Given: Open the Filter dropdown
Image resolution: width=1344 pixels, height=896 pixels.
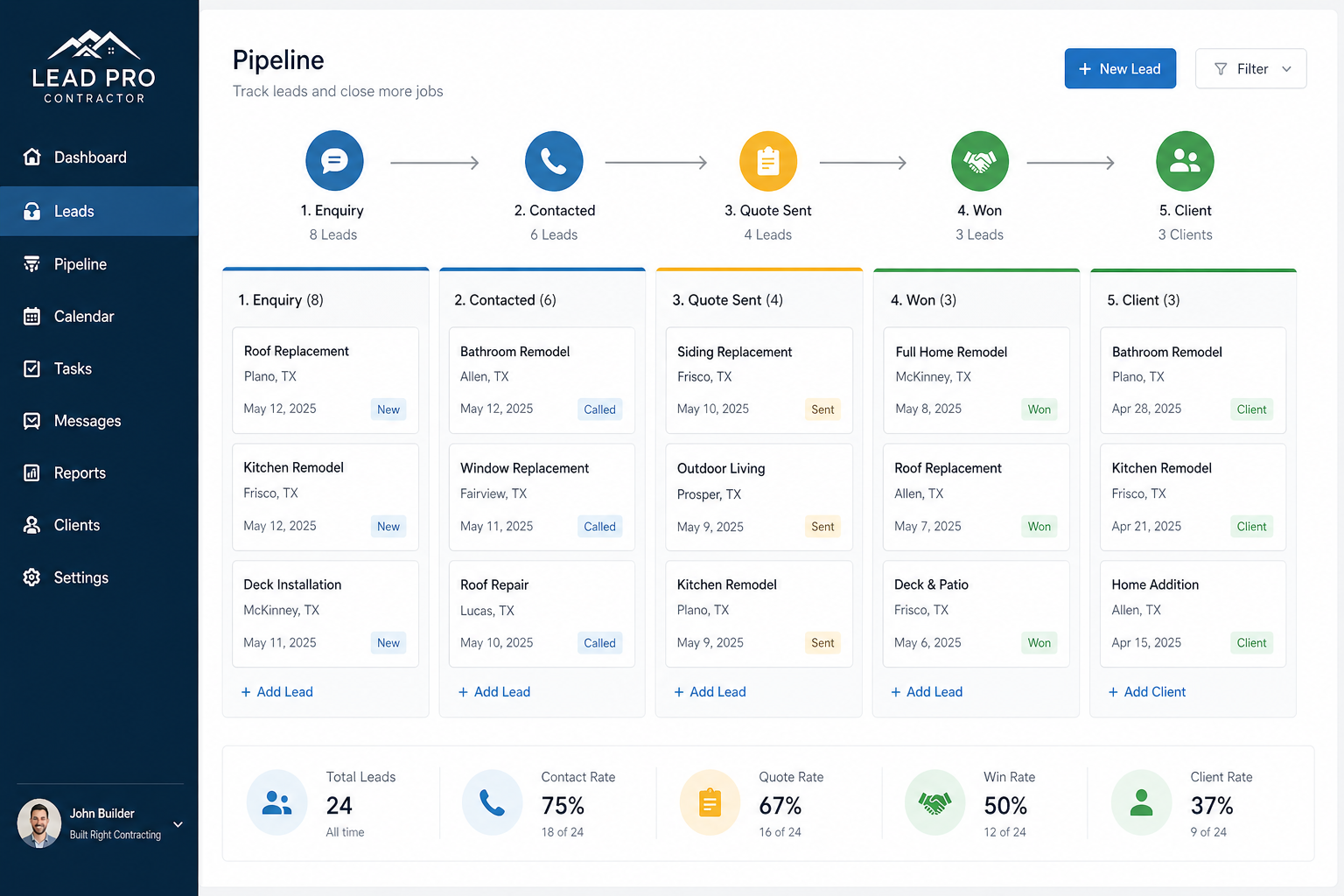Looking at the screenshot, I should [x=1250, y=69].
